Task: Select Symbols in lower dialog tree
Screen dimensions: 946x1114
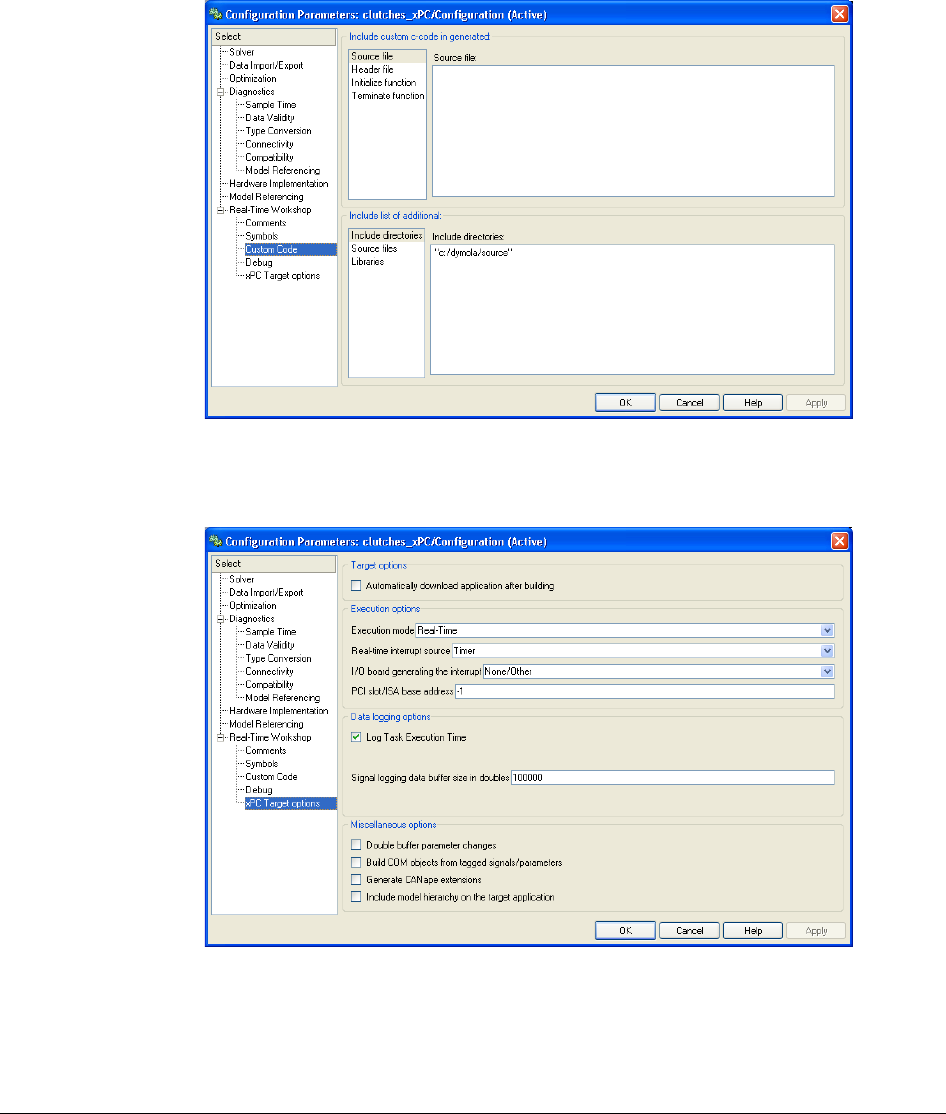Action: [x=261, y=764]
